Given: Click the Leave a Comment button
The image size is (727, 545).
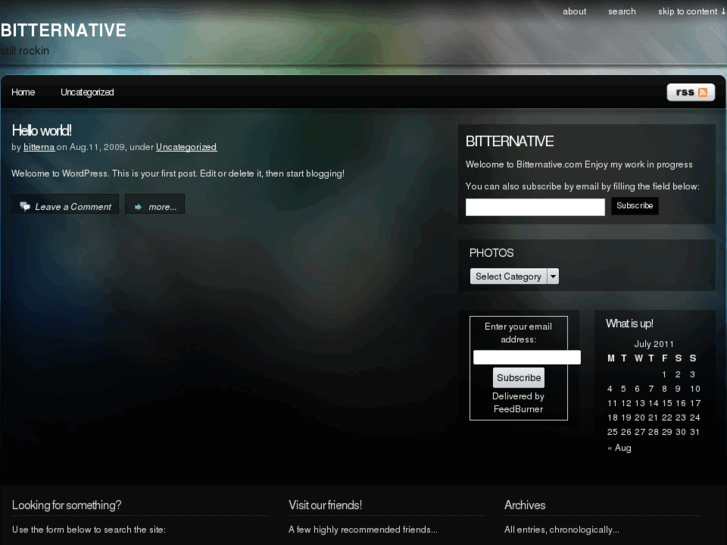Looking at the screenshot, I should (65, 206).
